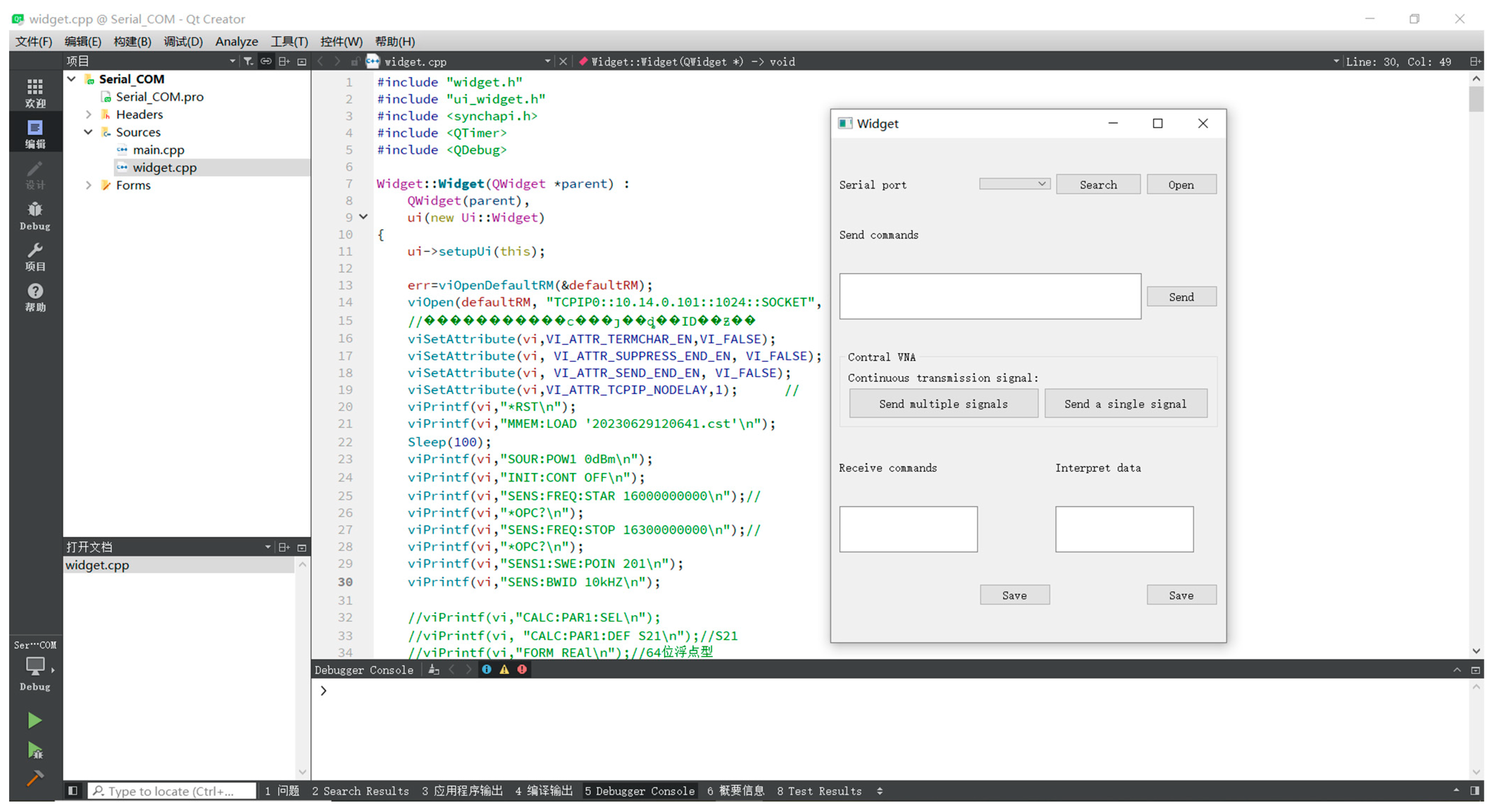Screen dimensions: 1492x812
Task: Toggle link-with-editor synchronize icon
Action: click(x=266, y=61)
